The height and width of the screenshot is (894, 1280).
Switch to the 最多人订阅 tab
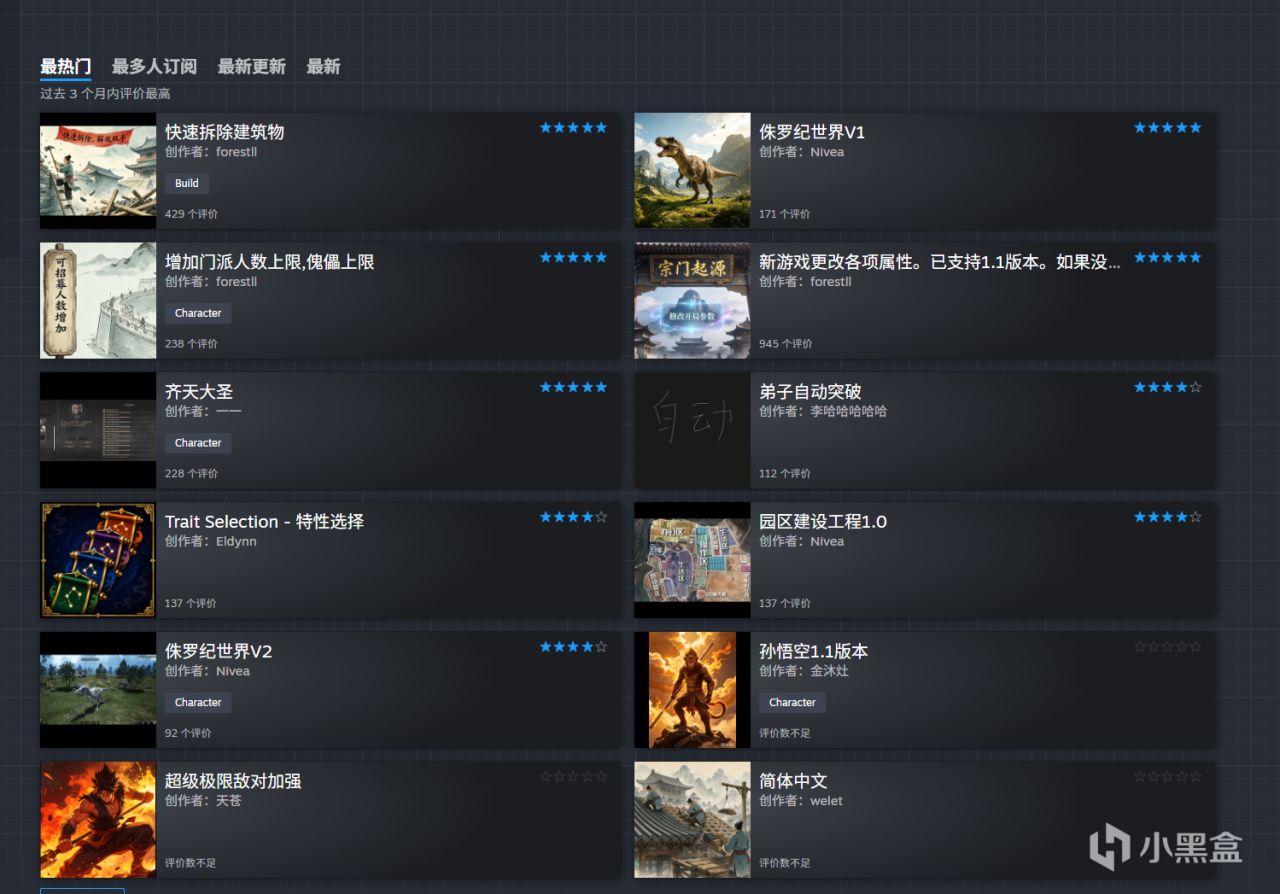pos(154,67)
